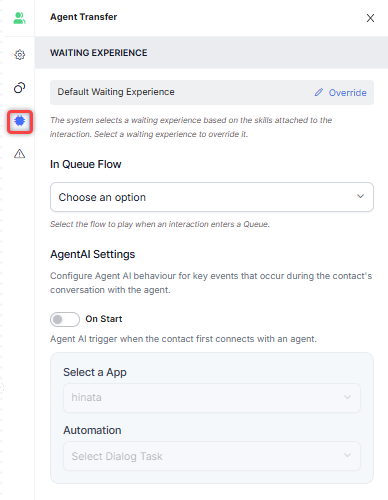
Task: Open the Select a App hinata dropdown
Action: click(x=212, y=398)
